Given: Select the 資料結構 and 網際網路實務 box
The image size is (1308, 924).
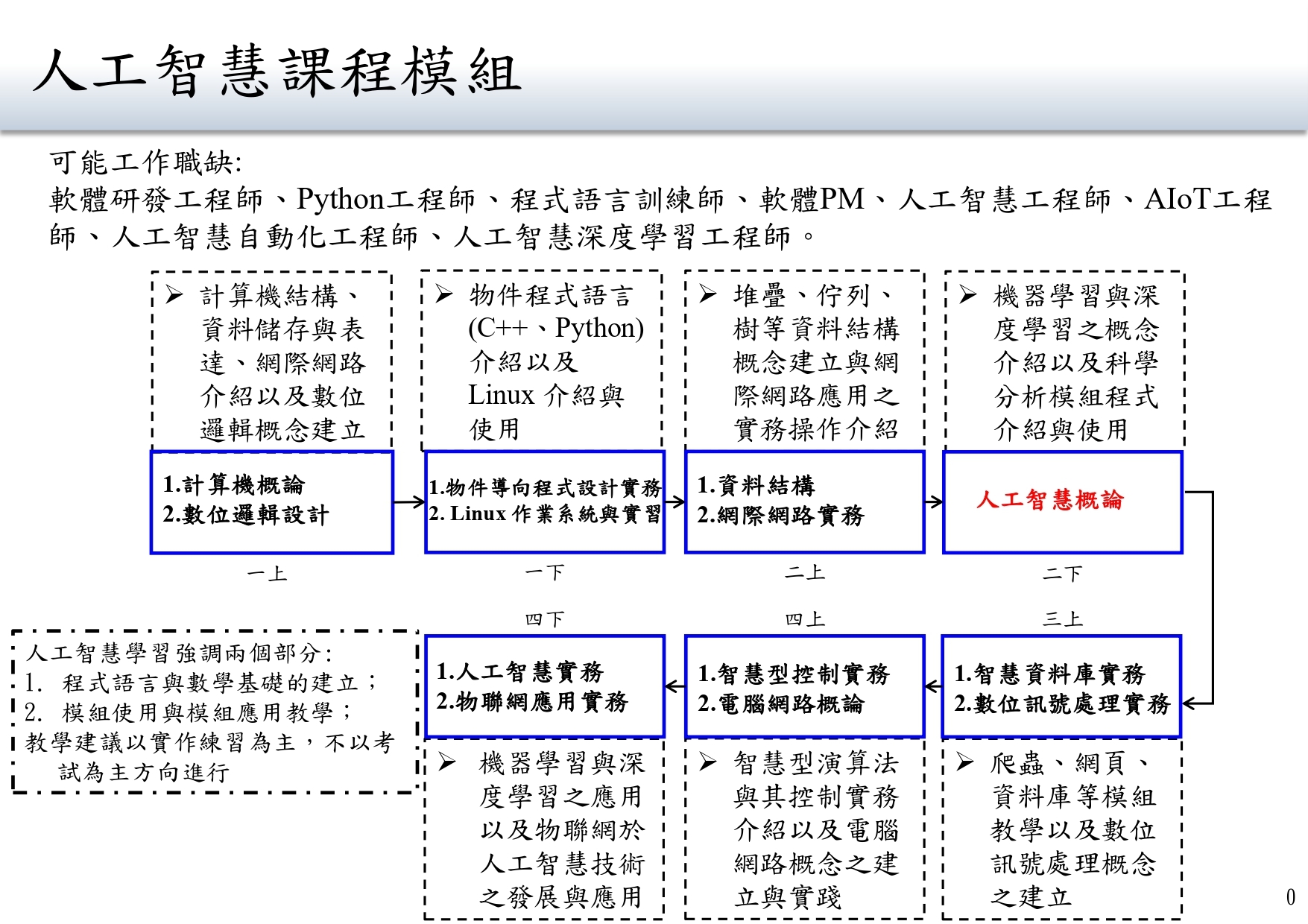Looking at the screenshot, I should (x=804, y=501).
